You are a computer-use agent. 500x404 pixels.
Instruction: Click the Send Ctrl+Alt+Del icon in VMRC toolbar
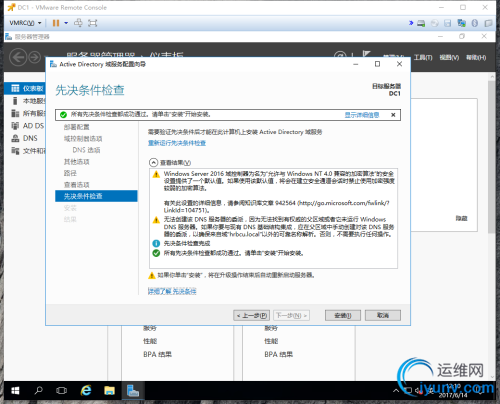(x=78, y=23)
